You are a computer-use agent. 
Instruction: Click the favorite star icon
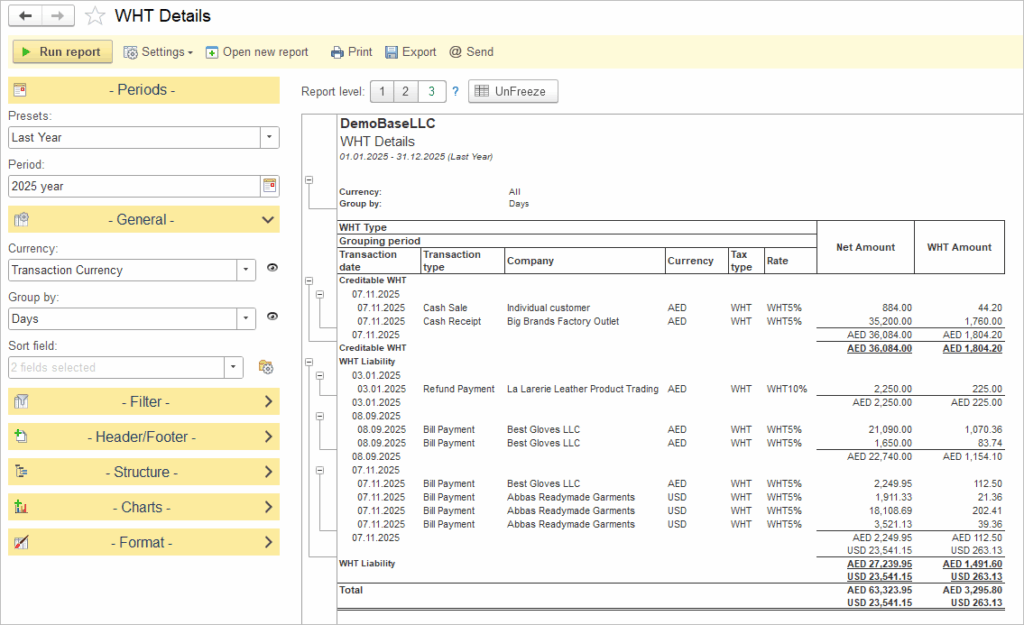point(94,16)
